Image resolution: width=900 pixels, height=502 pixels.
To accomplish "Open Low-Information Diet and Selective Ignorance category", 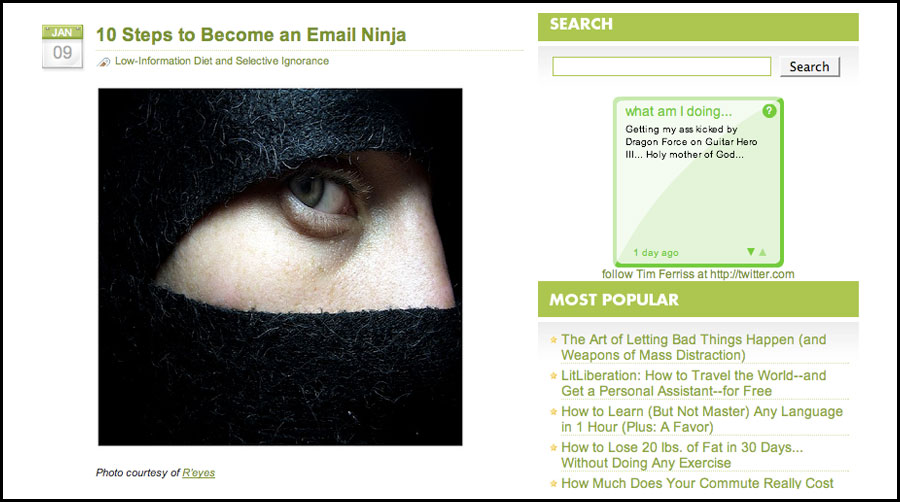I will 222,61.
